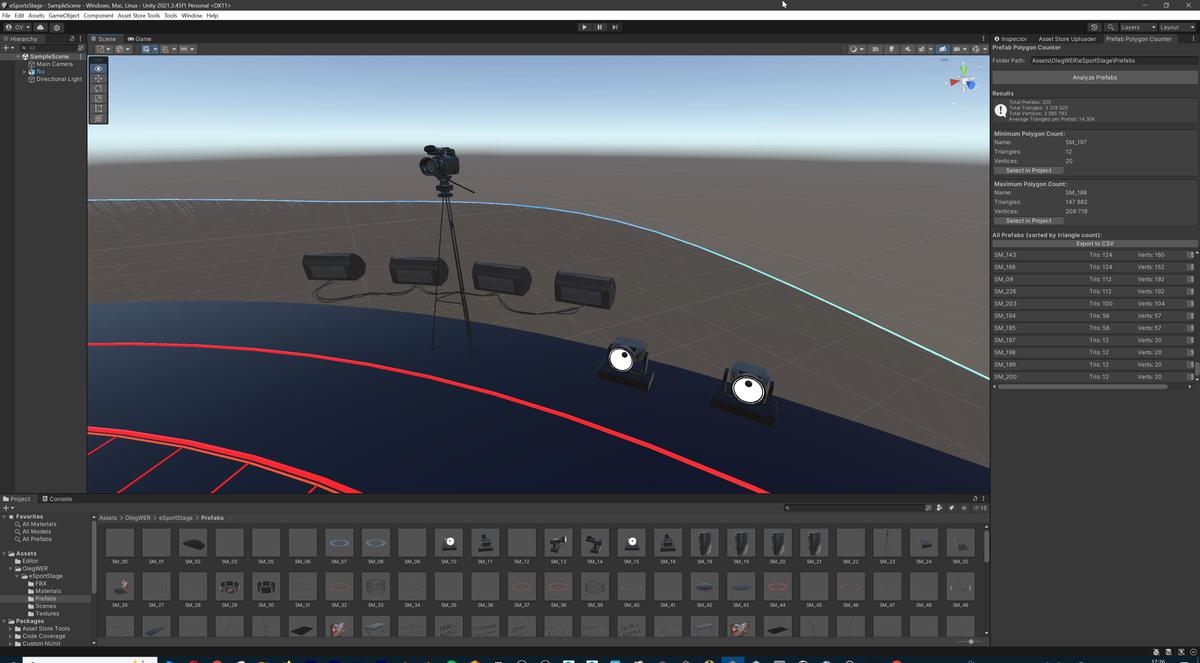Click Select in Project under Minimum Polygon Count
This screenshot has height=663, width=1200.
coord(1027,171)
